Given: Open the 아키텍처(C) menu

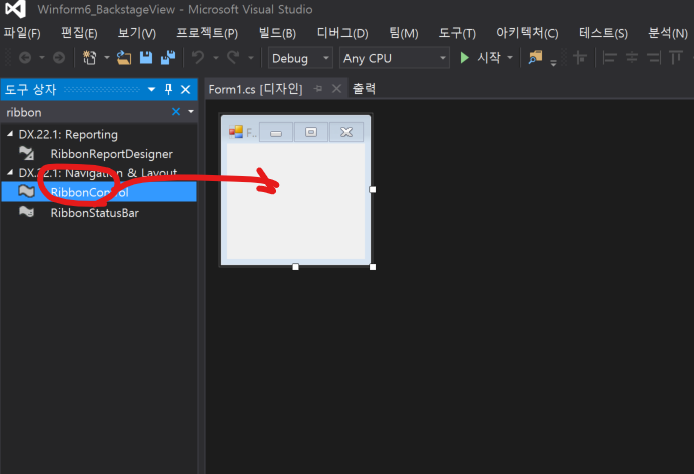Looking at the screenshot, I should coord(527,33).
